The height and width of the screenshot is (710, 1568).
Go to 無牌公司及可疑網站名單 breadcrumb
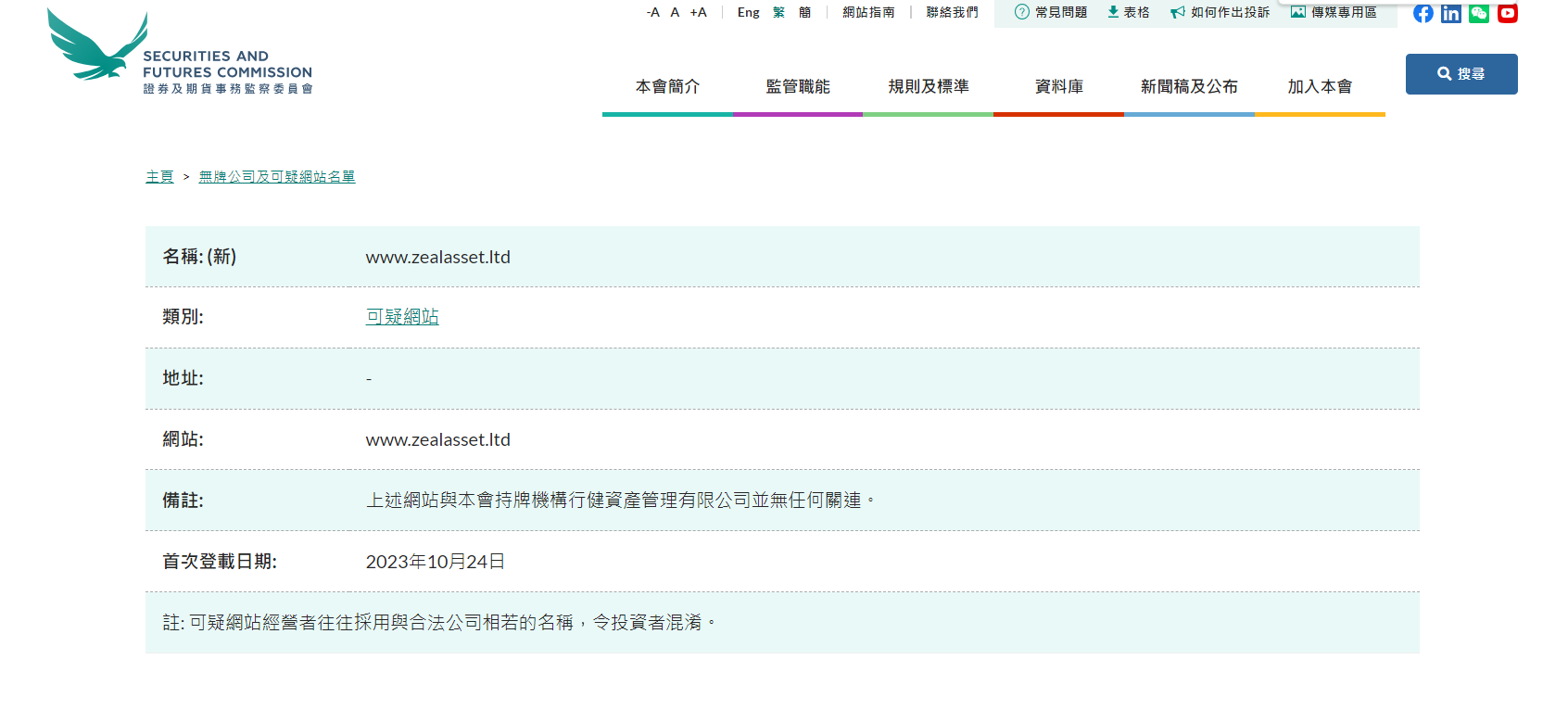[277, 177]
